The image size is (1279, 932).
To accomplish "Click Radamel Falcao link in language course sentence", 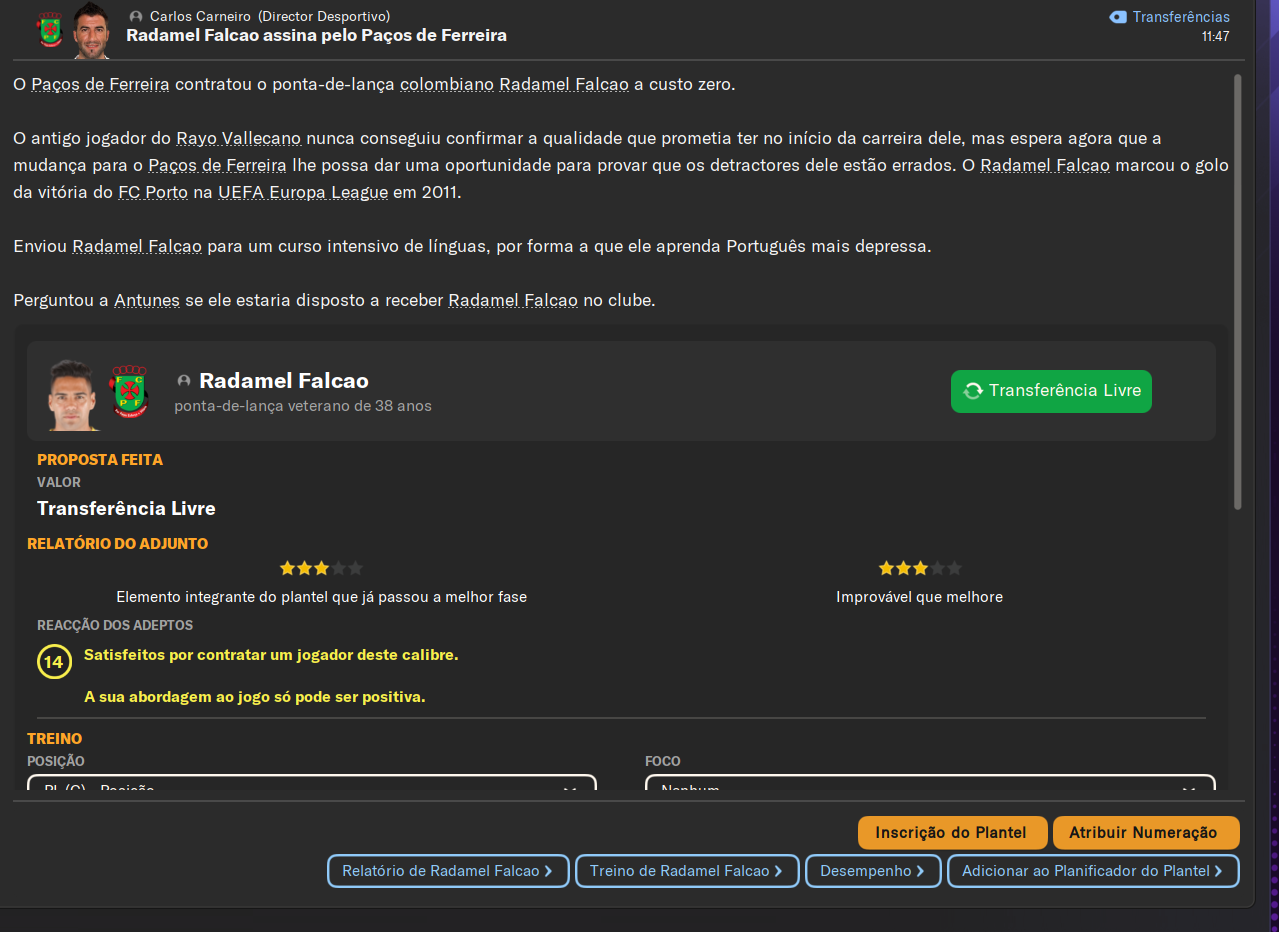I will tap(137, 246).
